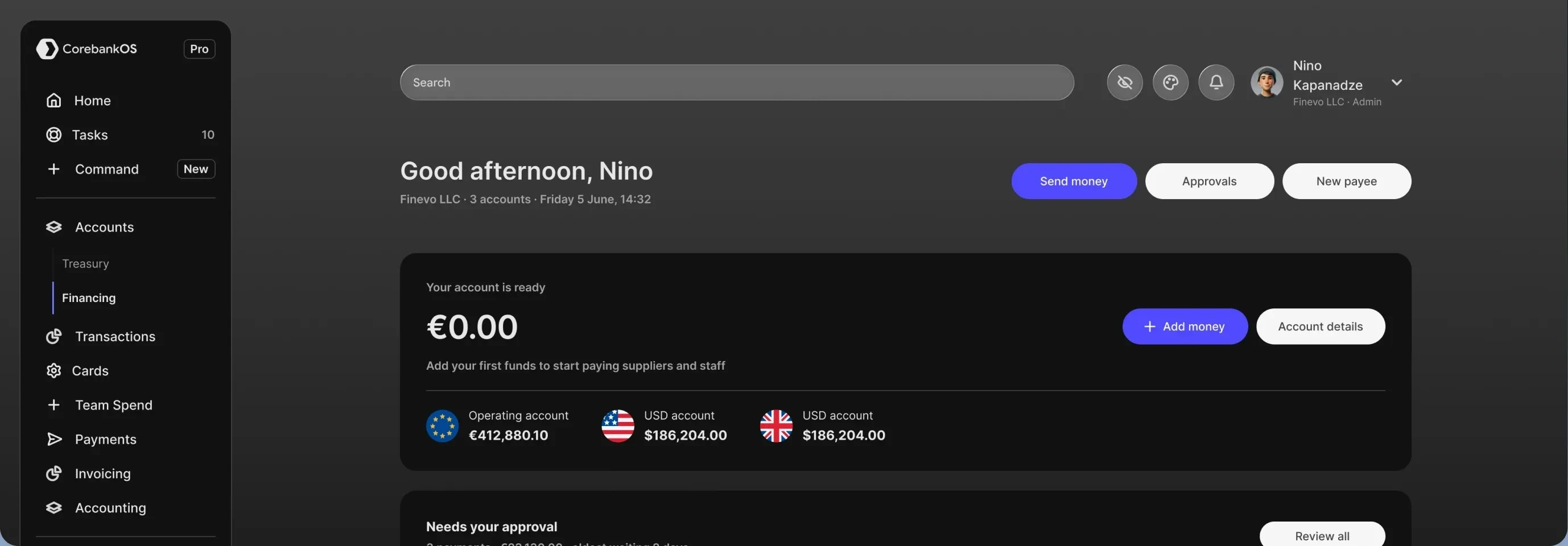1568x546 pixels.
Task: Open the Approvals button
Action: pos(1209,181)
